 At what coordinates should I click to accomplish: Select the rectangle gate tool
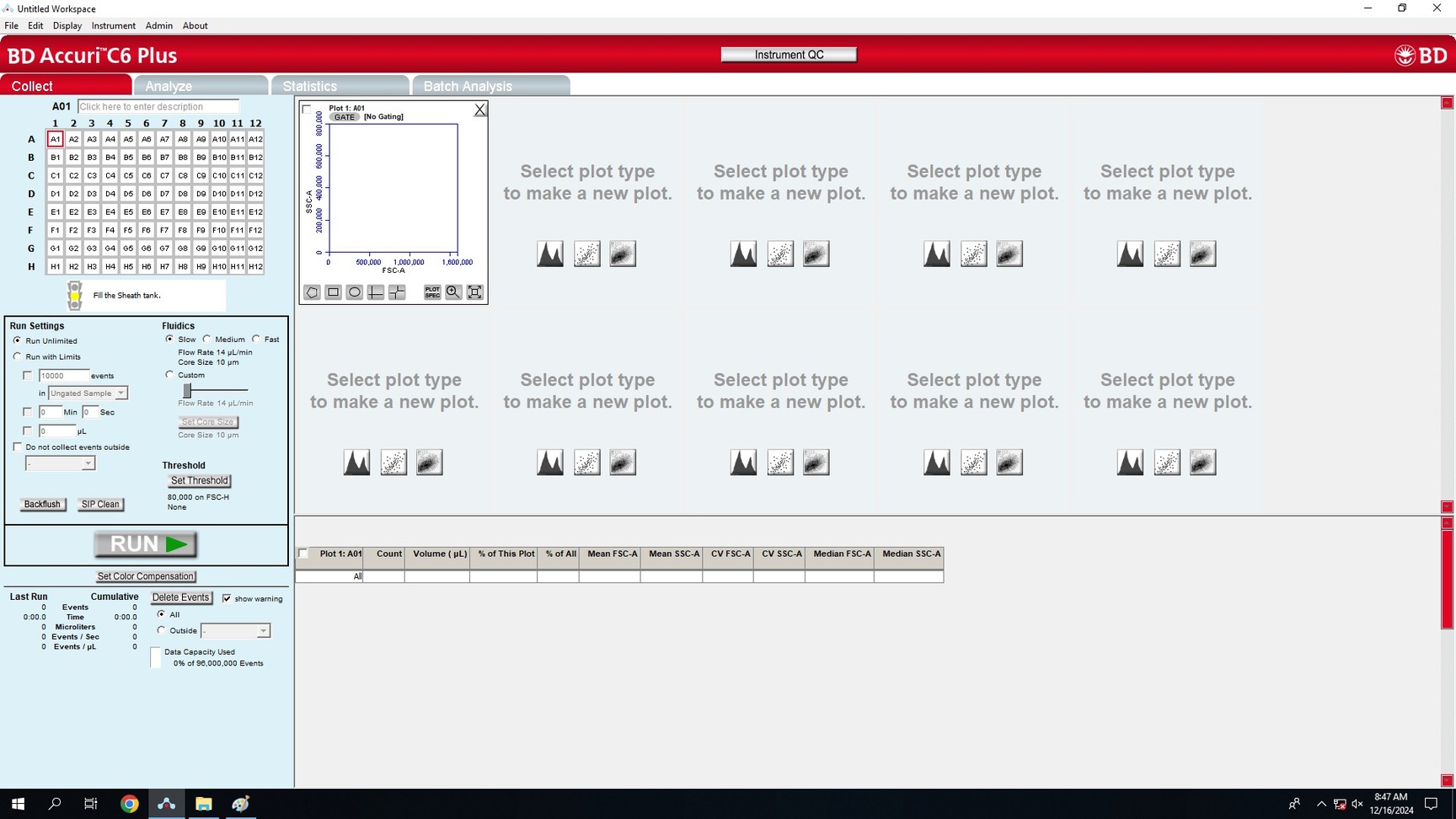334,292
